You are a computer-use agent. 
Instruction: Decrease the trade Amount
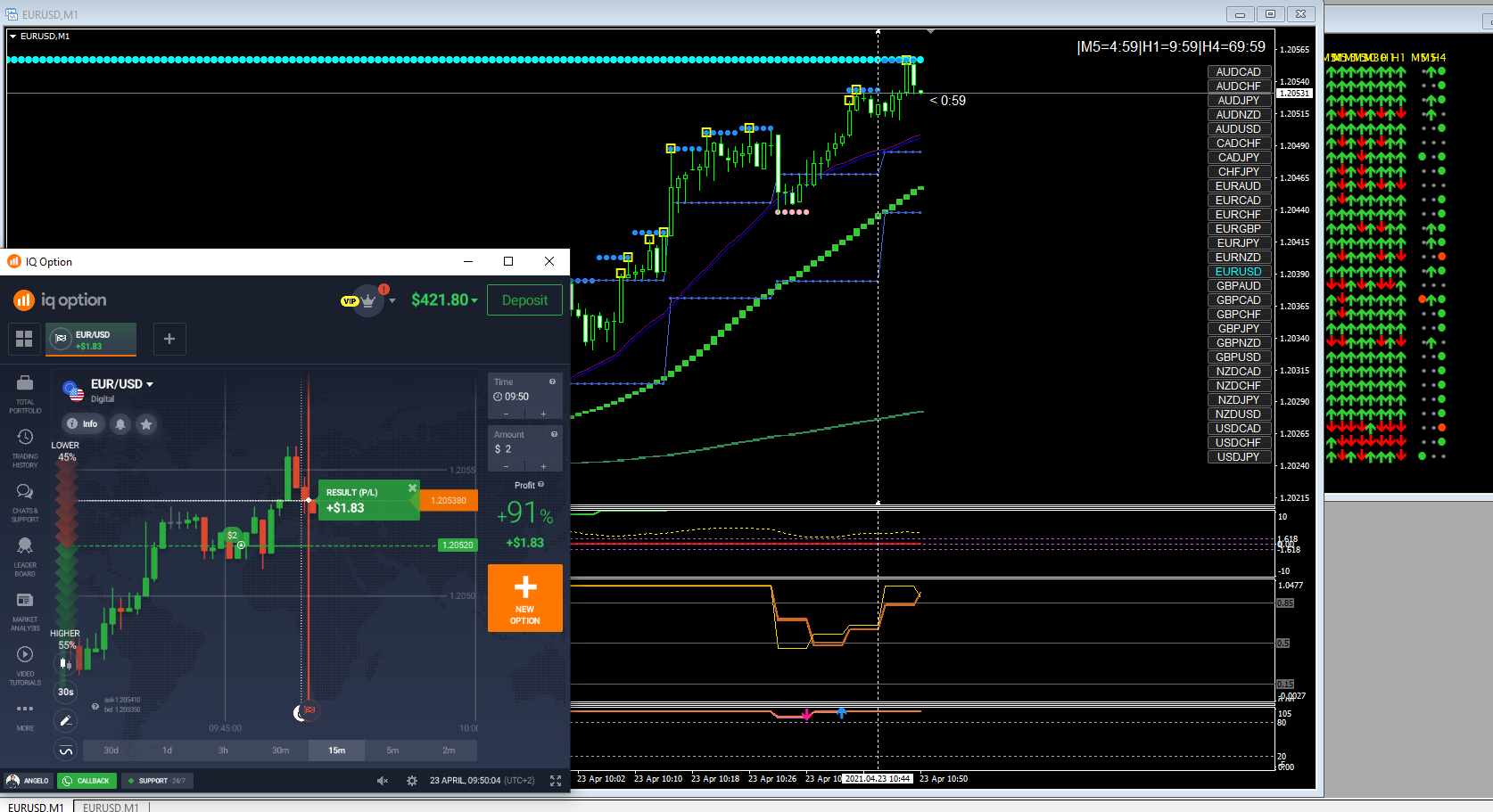pyautogui.click(x=507, y=466)
